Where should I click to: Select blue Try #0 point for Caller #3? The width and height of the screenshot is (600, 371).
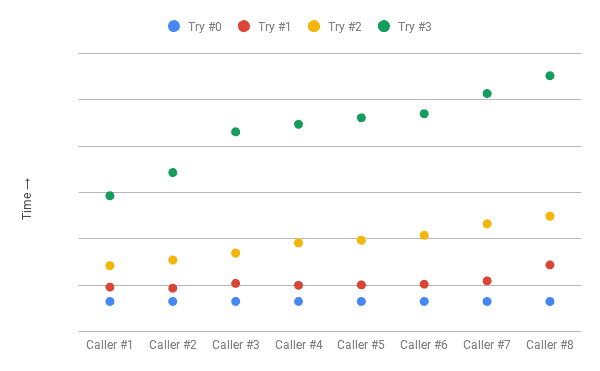(x=235, y=301)
